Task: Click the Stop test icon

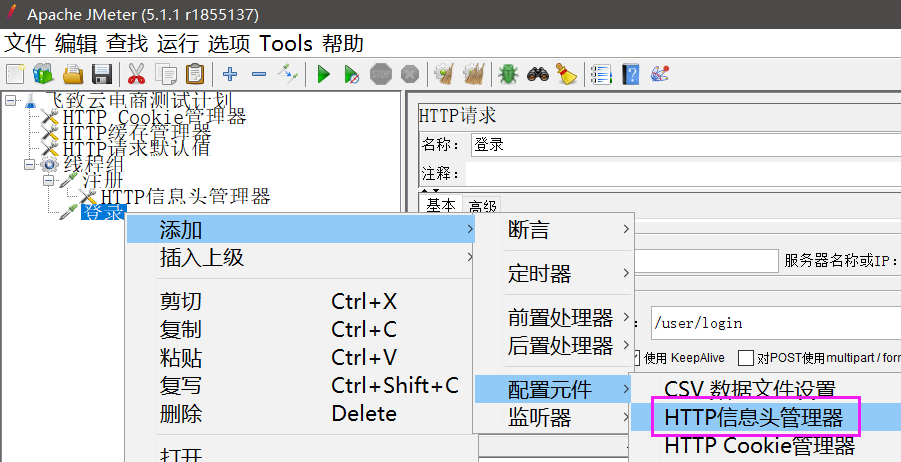Action: pos(380,74)
